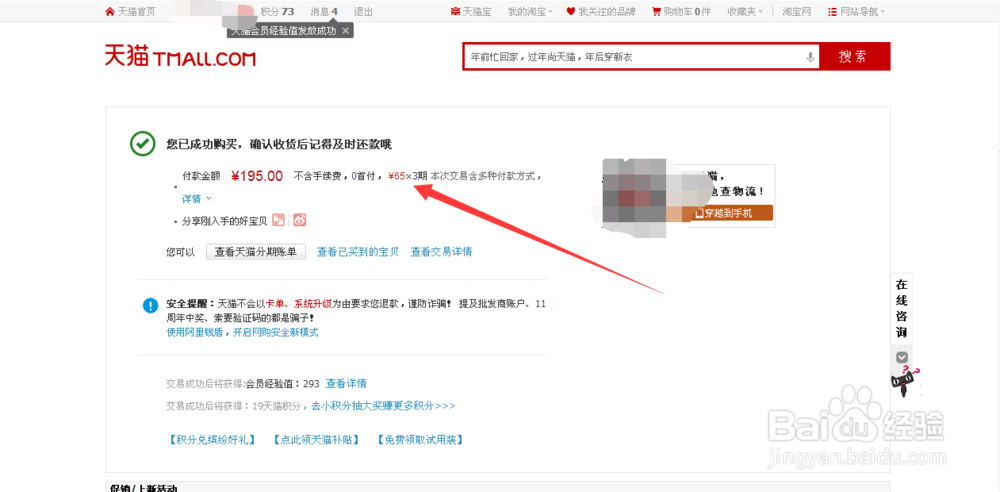
Task: Open the 购物车 shopping cart
Action: coord(680,11)
